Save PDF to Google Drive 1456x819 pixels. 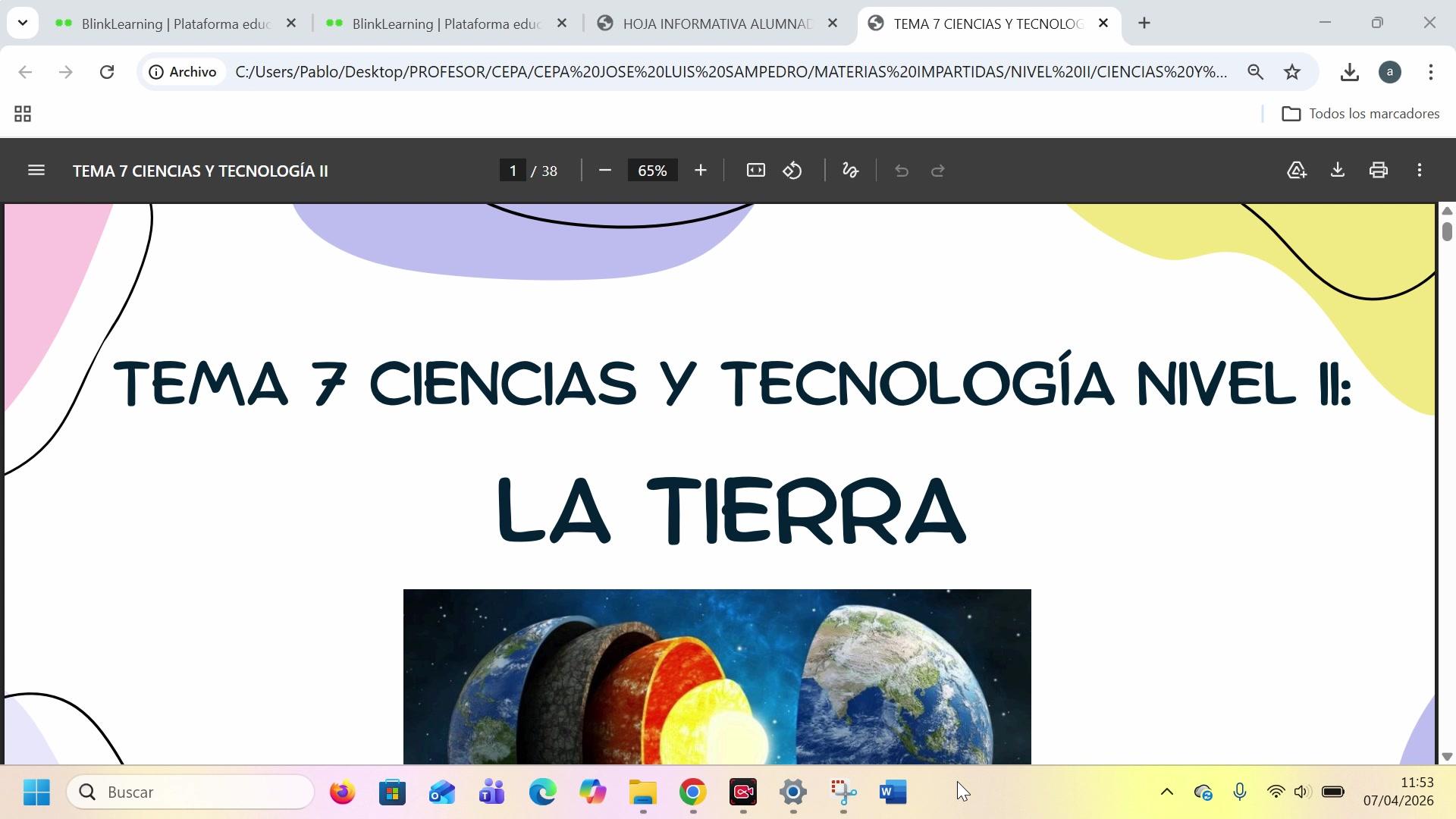pyautogui.click(x=1296, y=171)
